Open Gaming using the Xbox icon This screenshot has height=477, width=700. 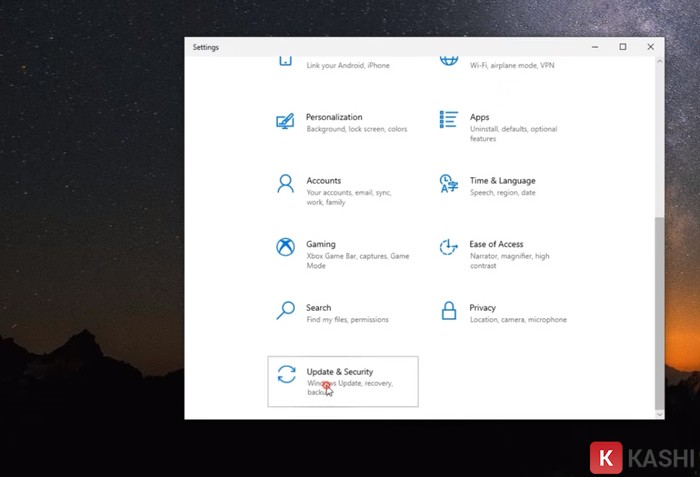tap(285, 247)
